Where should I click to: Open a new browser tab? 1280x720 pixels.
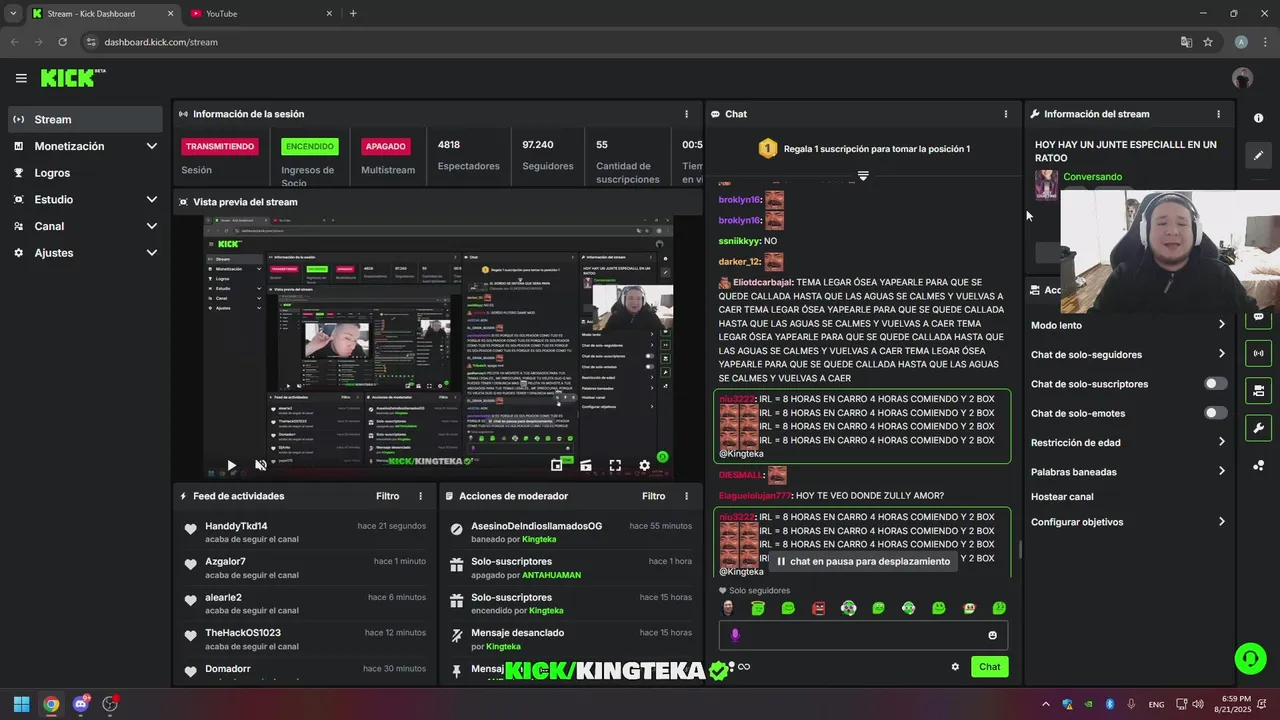click(x=353, y=14)
